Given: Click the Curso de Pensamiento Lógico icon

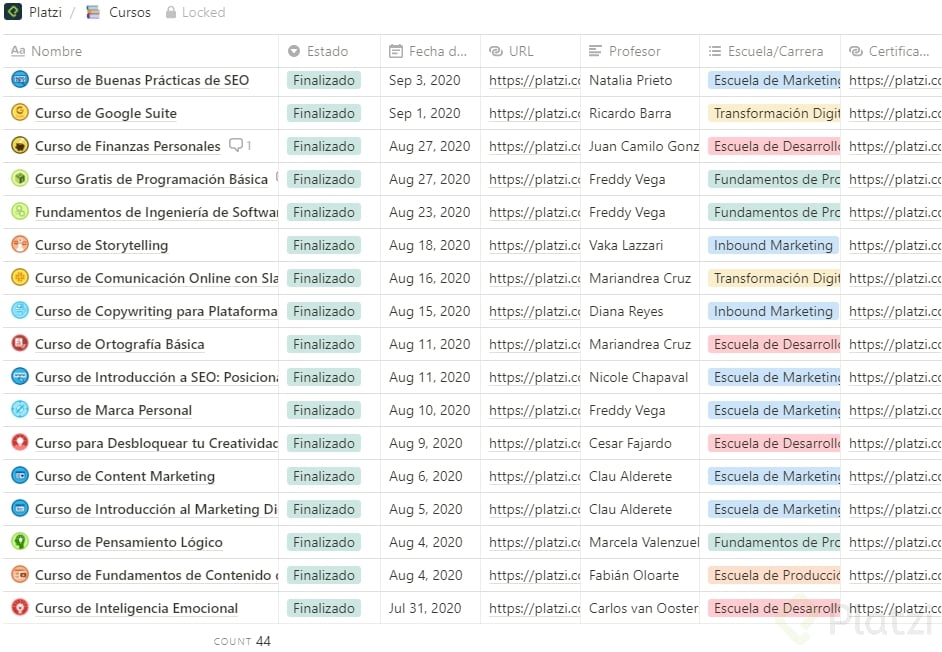Looking at the screenshot, I should coord(20,542).
